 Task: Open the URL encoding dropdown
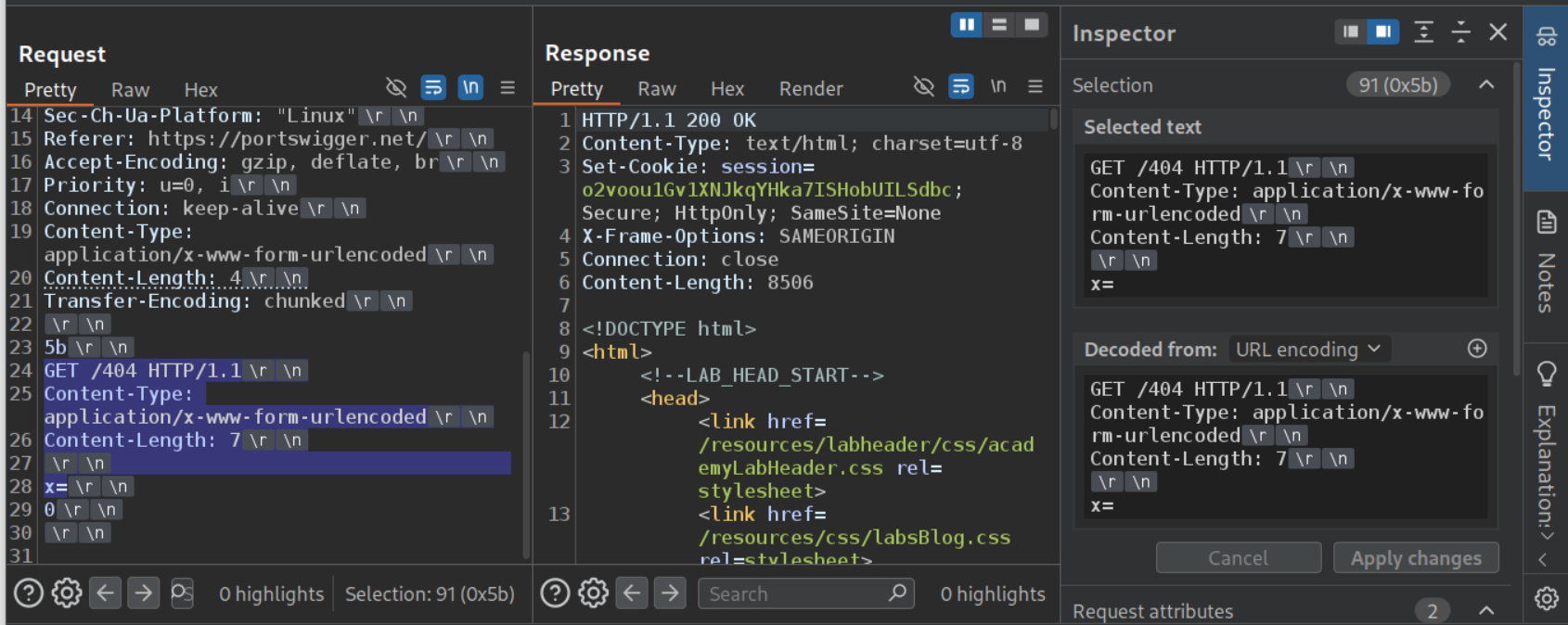1308,350
